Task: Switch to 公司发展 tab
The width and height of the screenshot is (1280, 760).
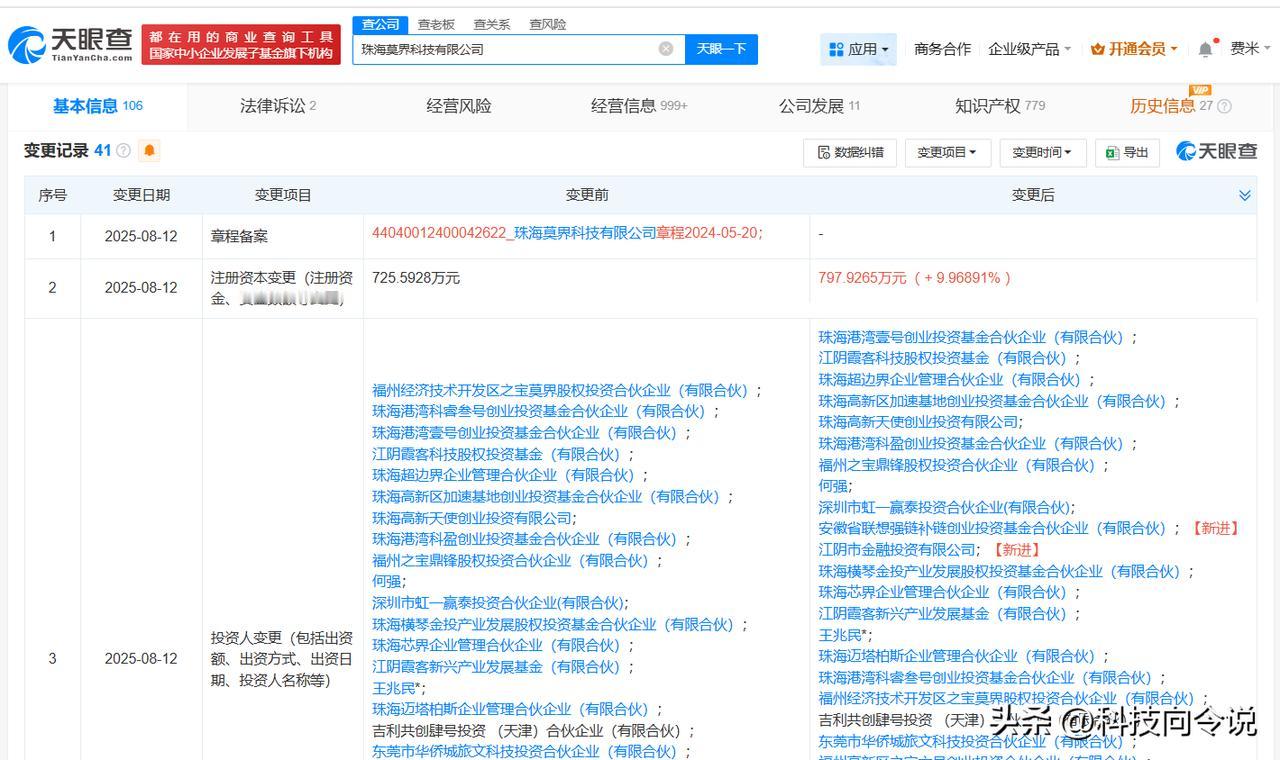Action: coord(819,106)
